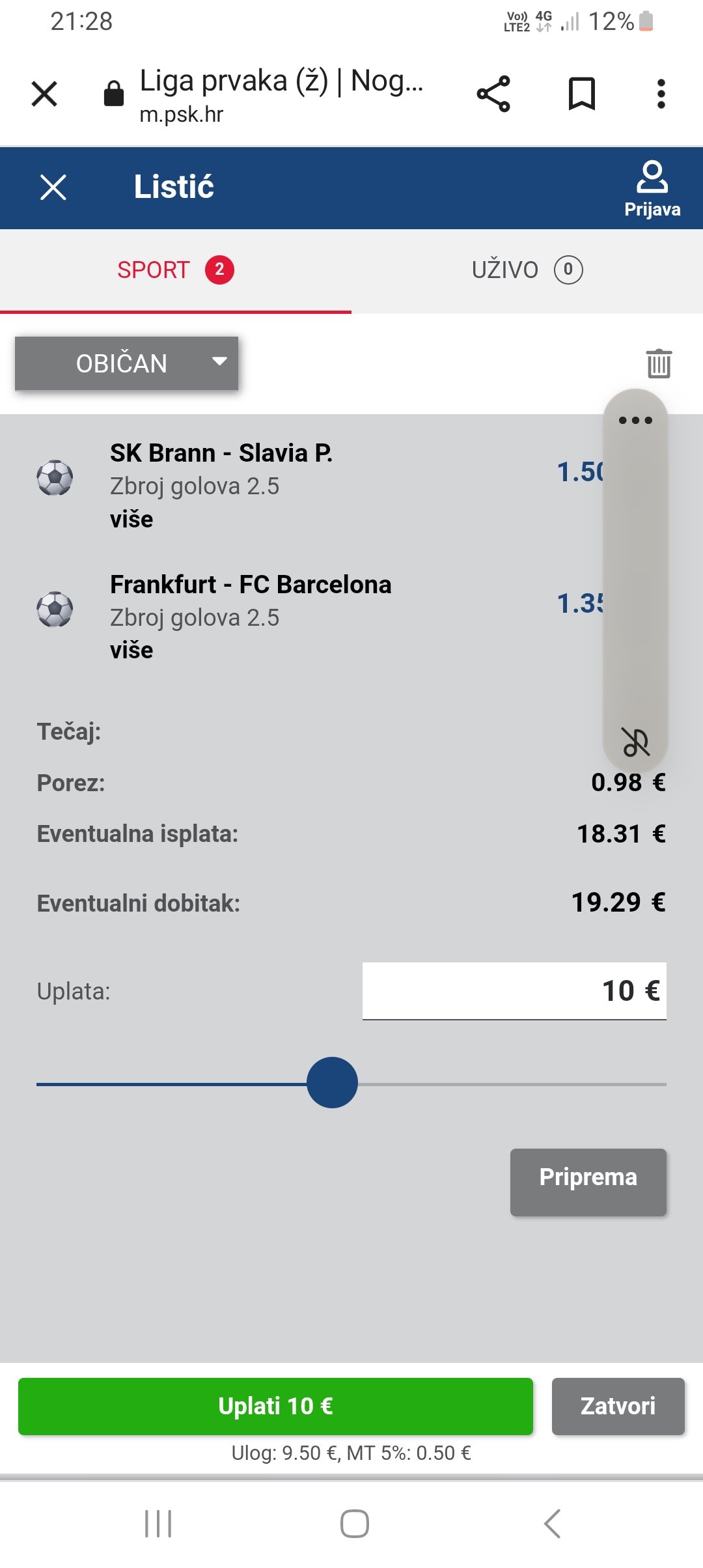Close the browser tab with X

[x=44, y=94]
